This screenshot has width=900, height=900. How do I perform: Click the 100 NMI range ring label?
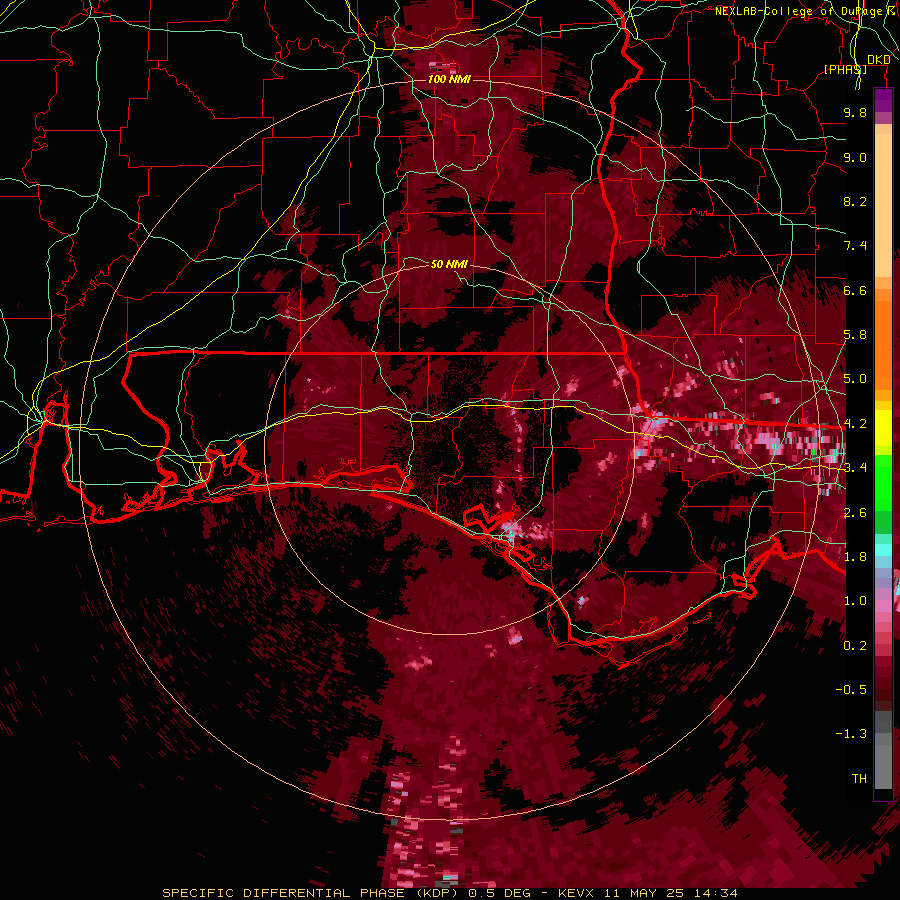[x=449, y=79]
